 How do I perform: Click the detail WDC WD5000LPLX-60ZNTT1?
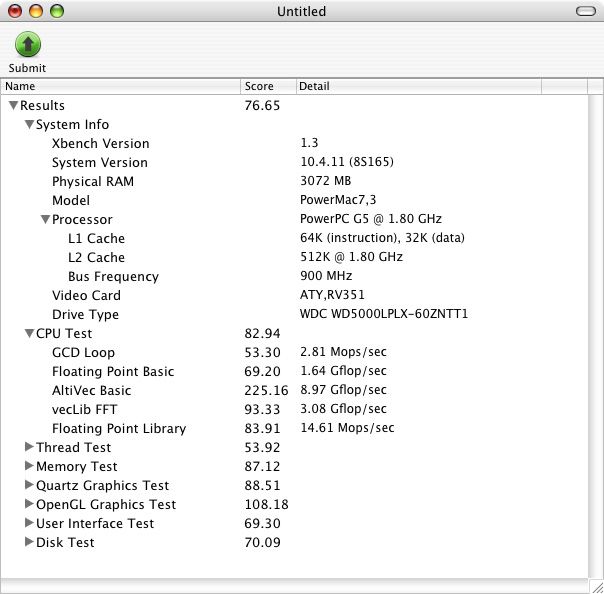coord(384,314)
